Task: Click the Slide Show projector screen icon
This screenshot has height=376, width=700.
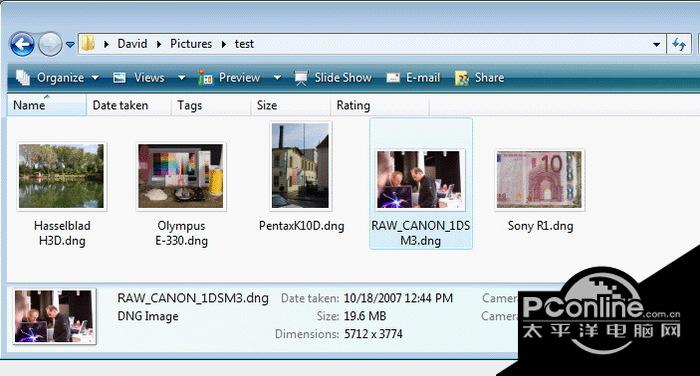Action: pyautogui.click(x=301, y=78)
